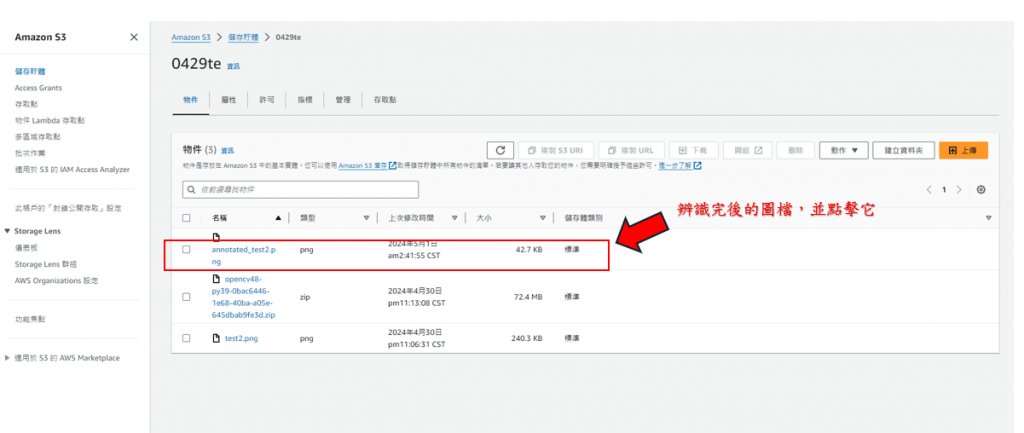
Task: Select 儀表板 under Storage Lens
Action: pyautogui.click(x=25, y=248)
